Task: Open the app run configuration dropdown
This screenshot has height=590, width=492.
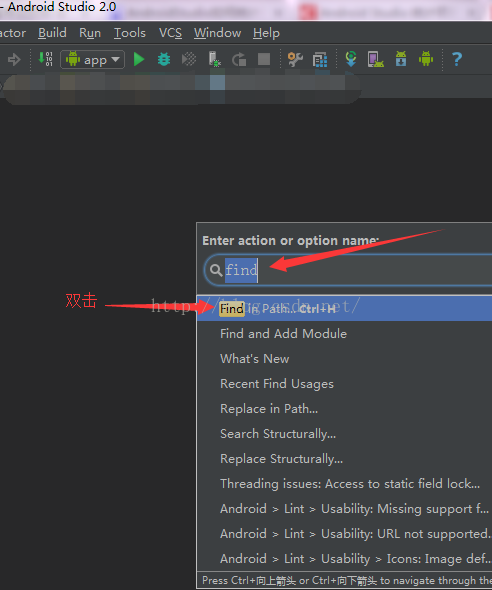Action: tap(93, 59)
